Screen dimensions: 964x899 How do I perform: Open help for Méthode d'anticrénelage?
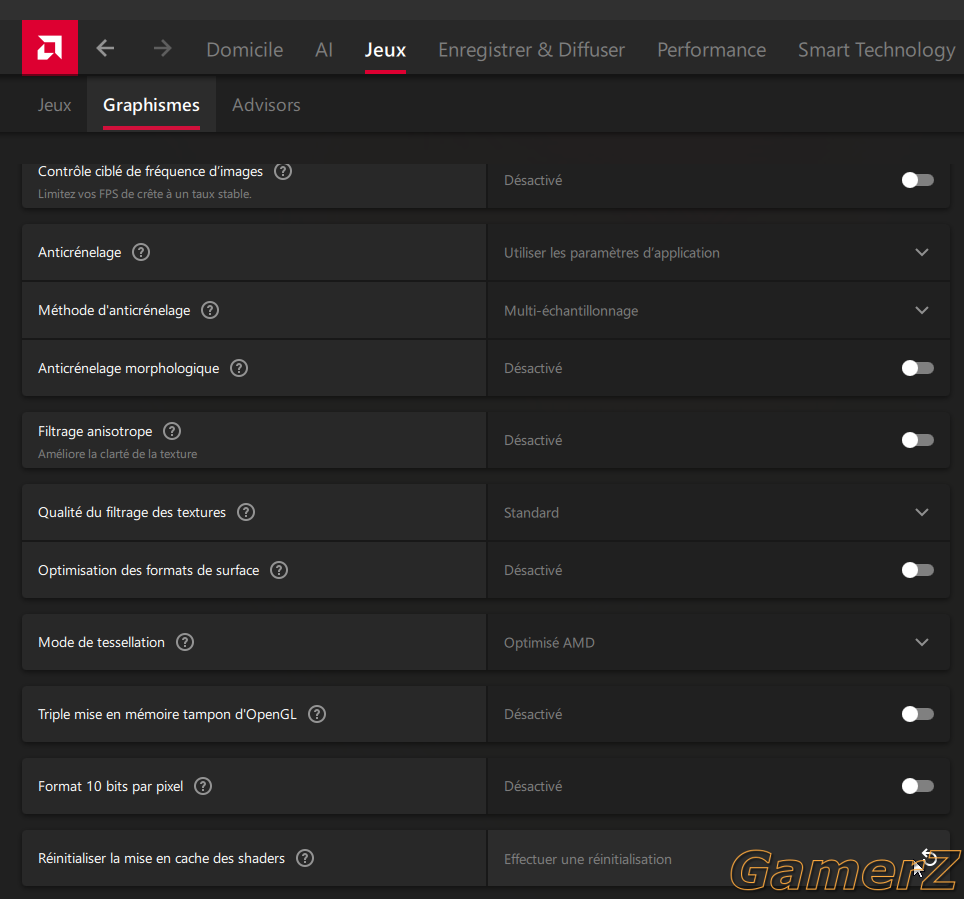210,310
